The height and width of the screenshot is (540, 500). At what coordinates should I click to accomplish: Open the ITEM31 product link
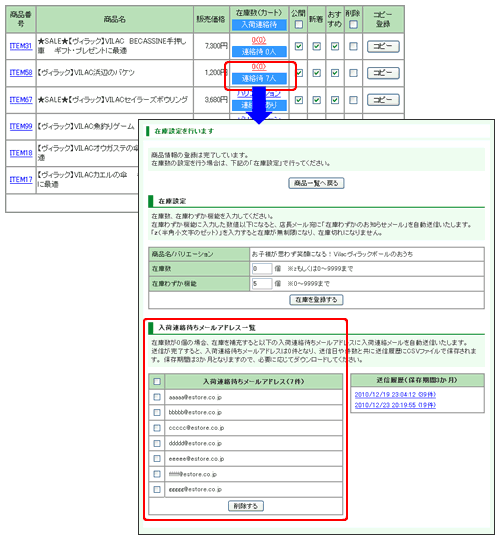[x=21, y=46]
